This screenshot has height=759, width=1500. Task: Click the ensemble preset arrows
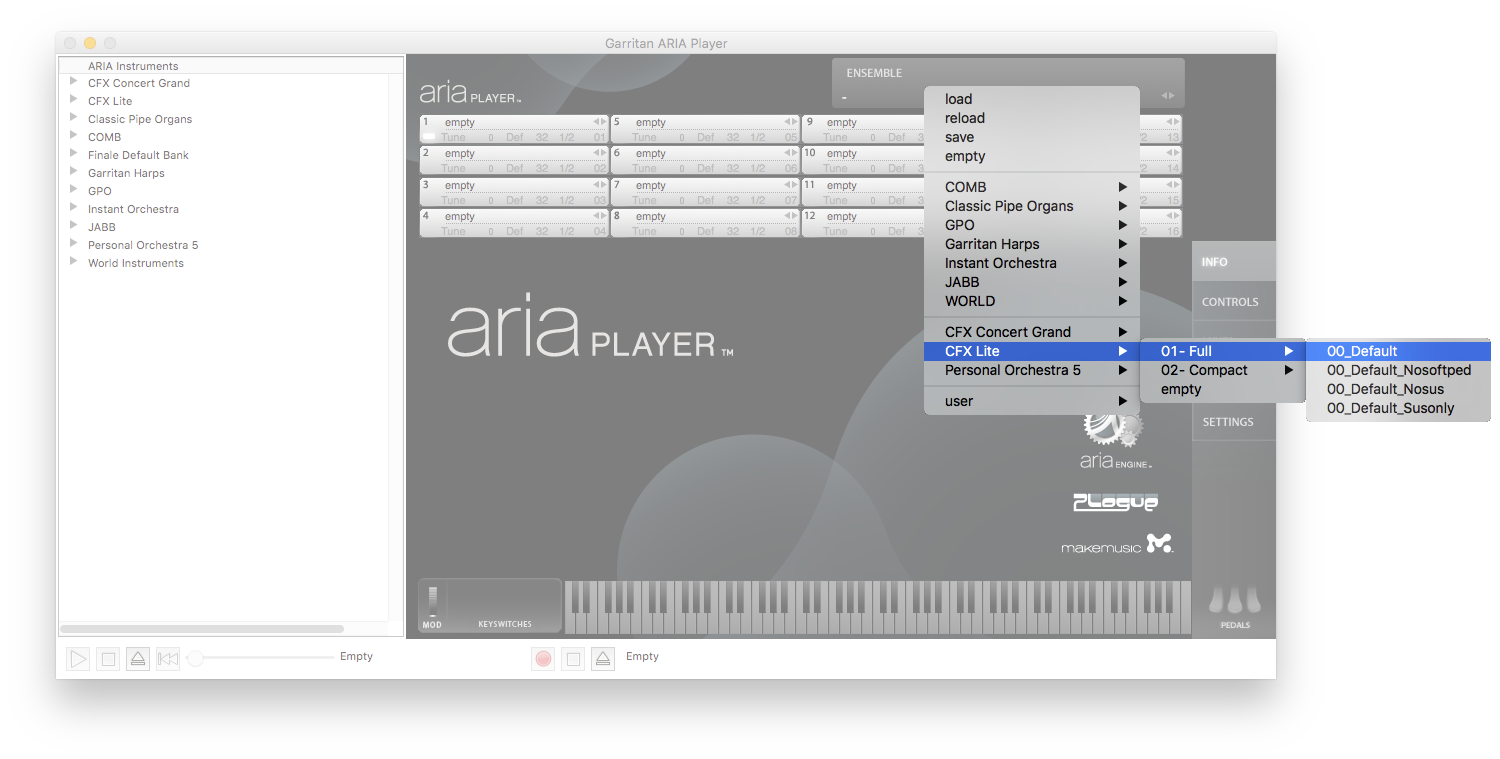point(1167,96)
